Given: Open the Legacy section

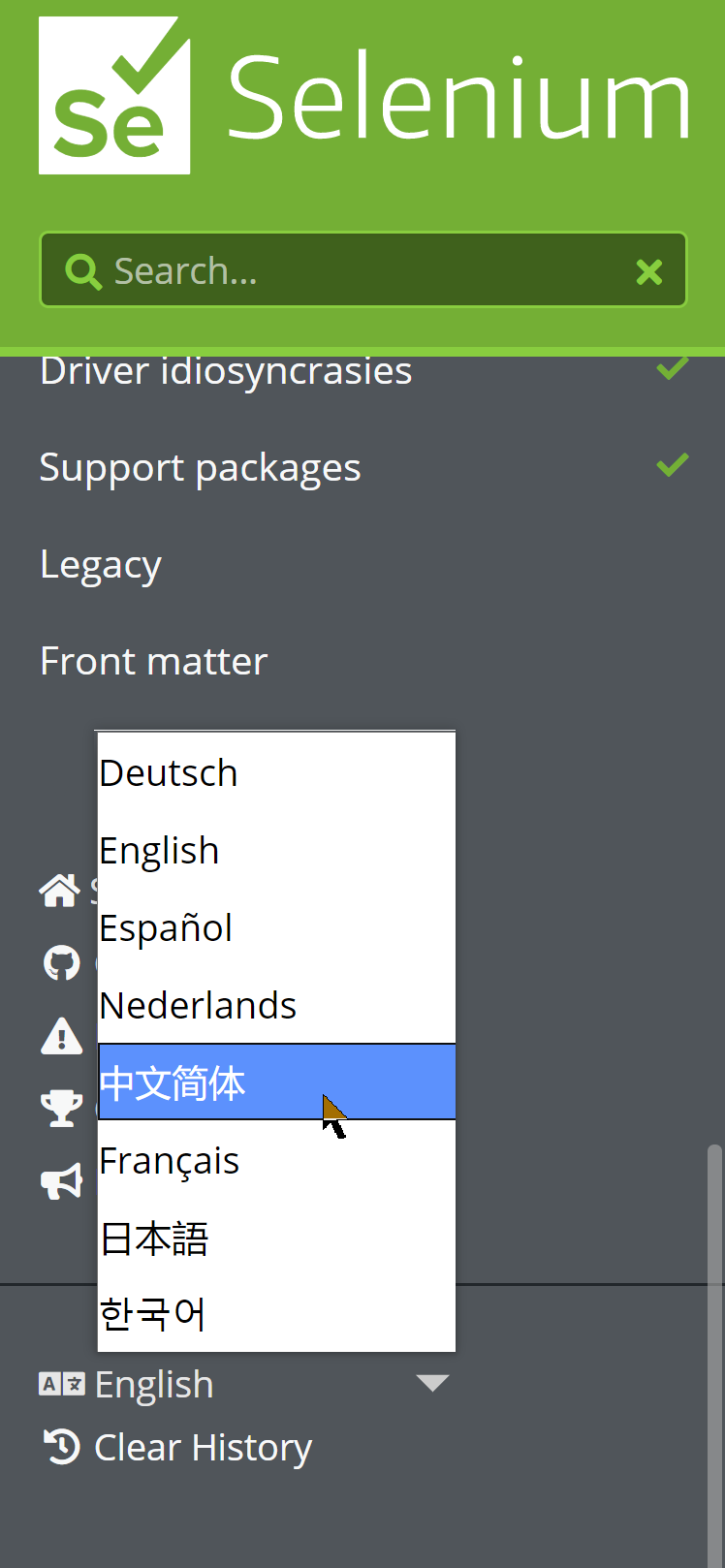Looking at the screenshot, I should 101,565.
